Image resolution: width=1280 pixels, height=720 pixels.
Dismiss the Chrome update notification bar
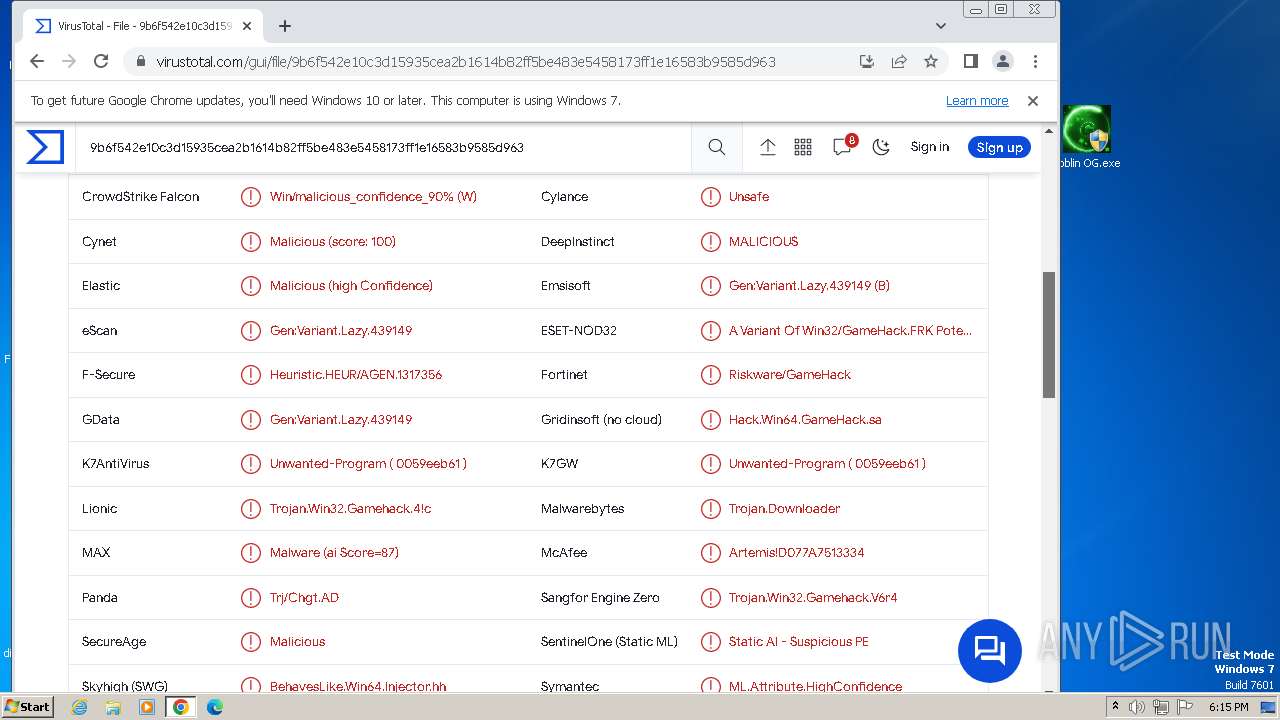(x=1033, y=101)
